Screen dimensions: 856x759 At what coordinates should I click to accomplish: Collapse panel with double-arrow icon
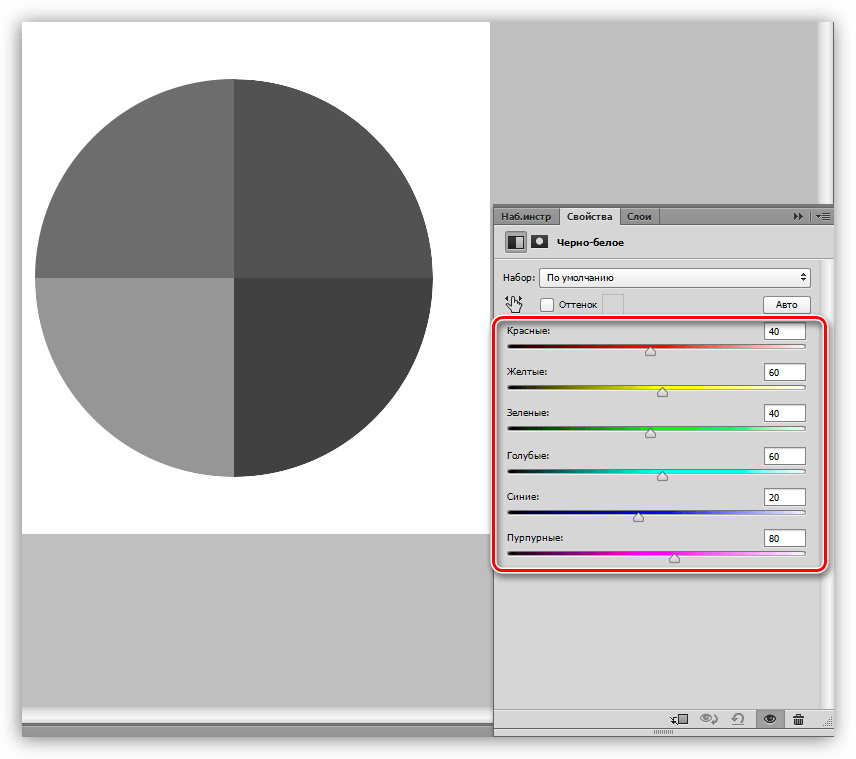click(x=798, y=217)
